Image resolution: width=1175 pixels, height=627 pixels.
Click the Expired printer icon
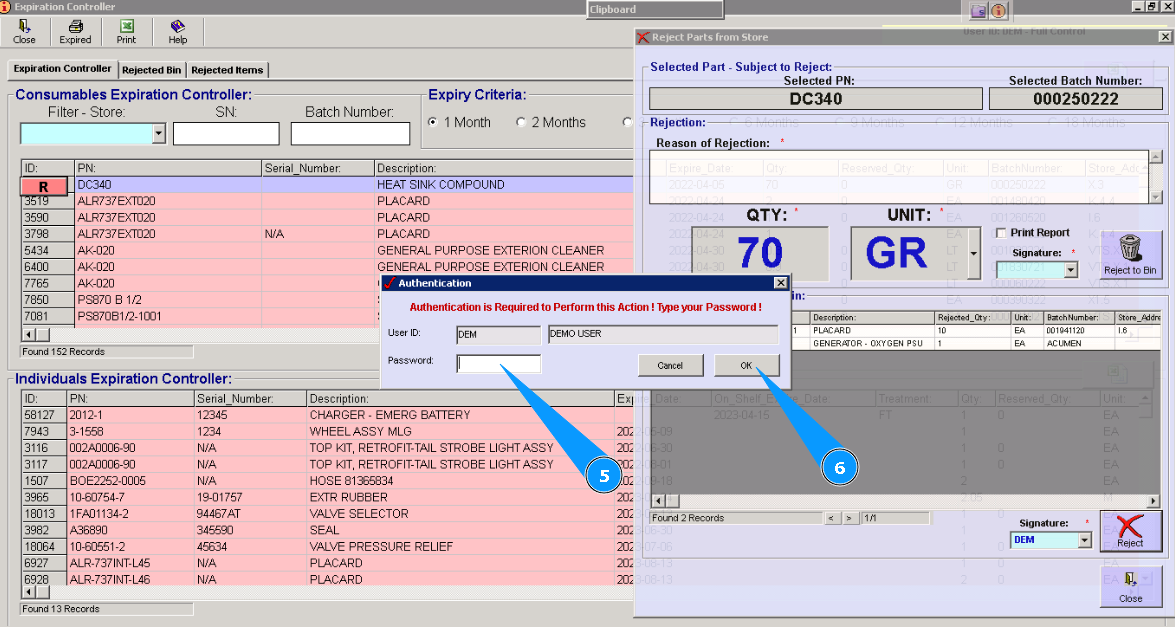tap(75, 27)
